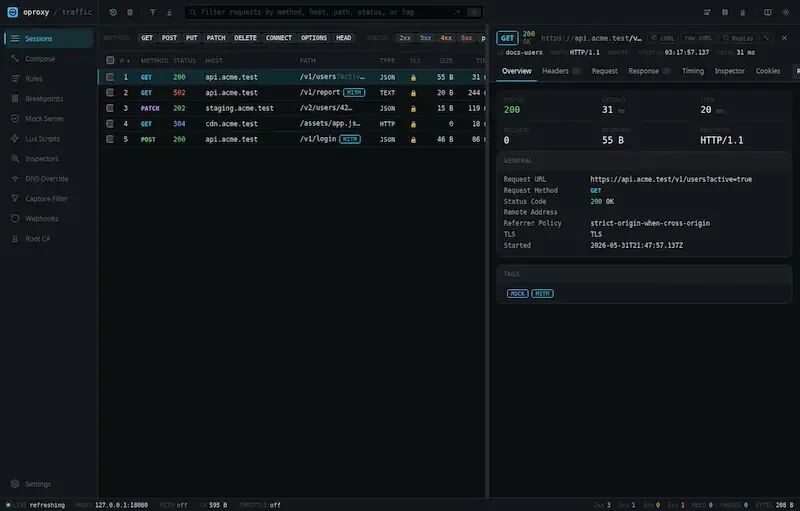The width and height of the screenshot is (800, 511).
Task: Click the MOCK tag in Tags section
Action: (517, 293)
